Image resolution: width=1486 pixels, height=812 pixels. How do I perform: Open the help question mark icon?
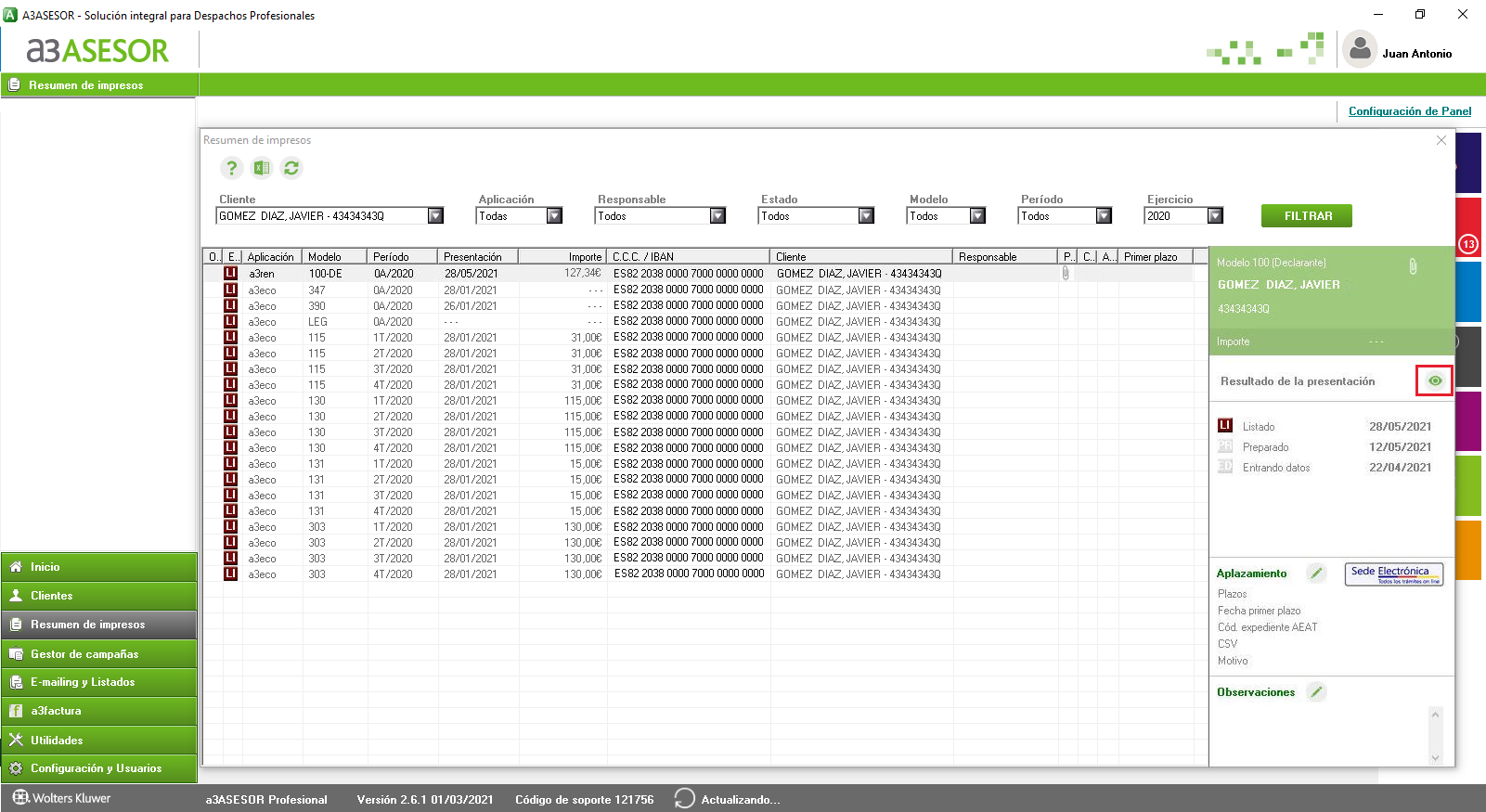[231, 168]
